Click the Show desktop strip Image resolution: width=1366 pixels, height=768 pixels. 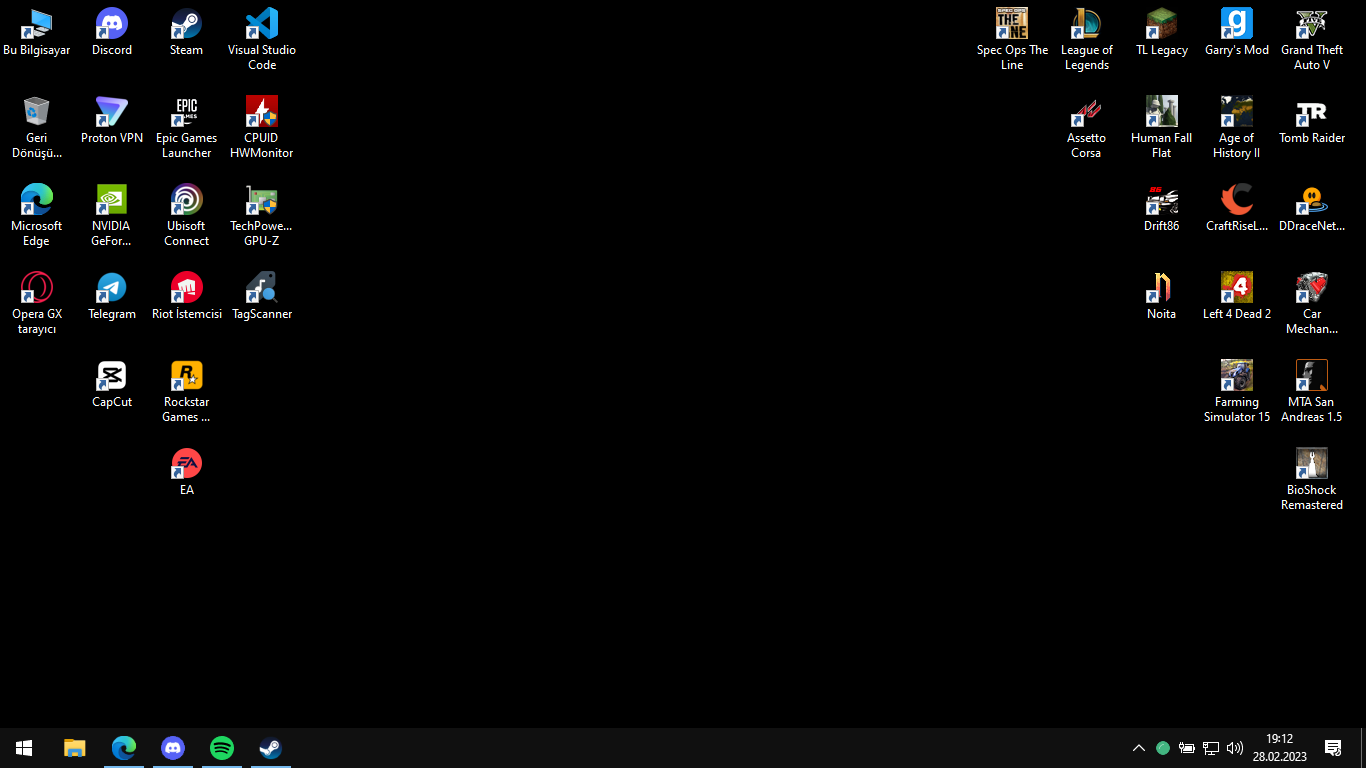click(x=1362, y=748)
